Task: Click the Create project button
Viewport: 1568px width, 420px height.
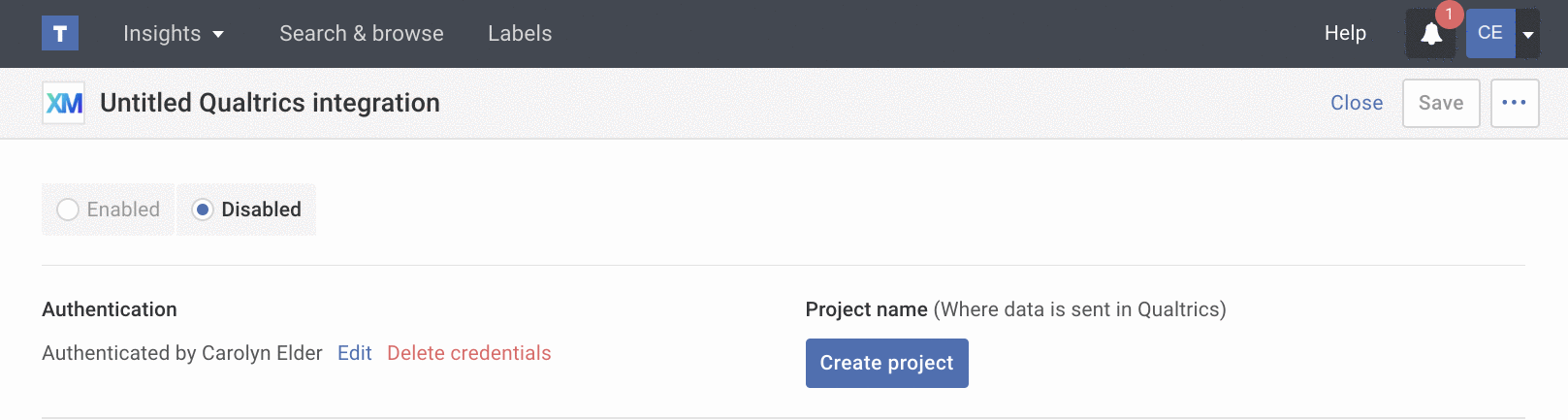Action: point(886,363)
